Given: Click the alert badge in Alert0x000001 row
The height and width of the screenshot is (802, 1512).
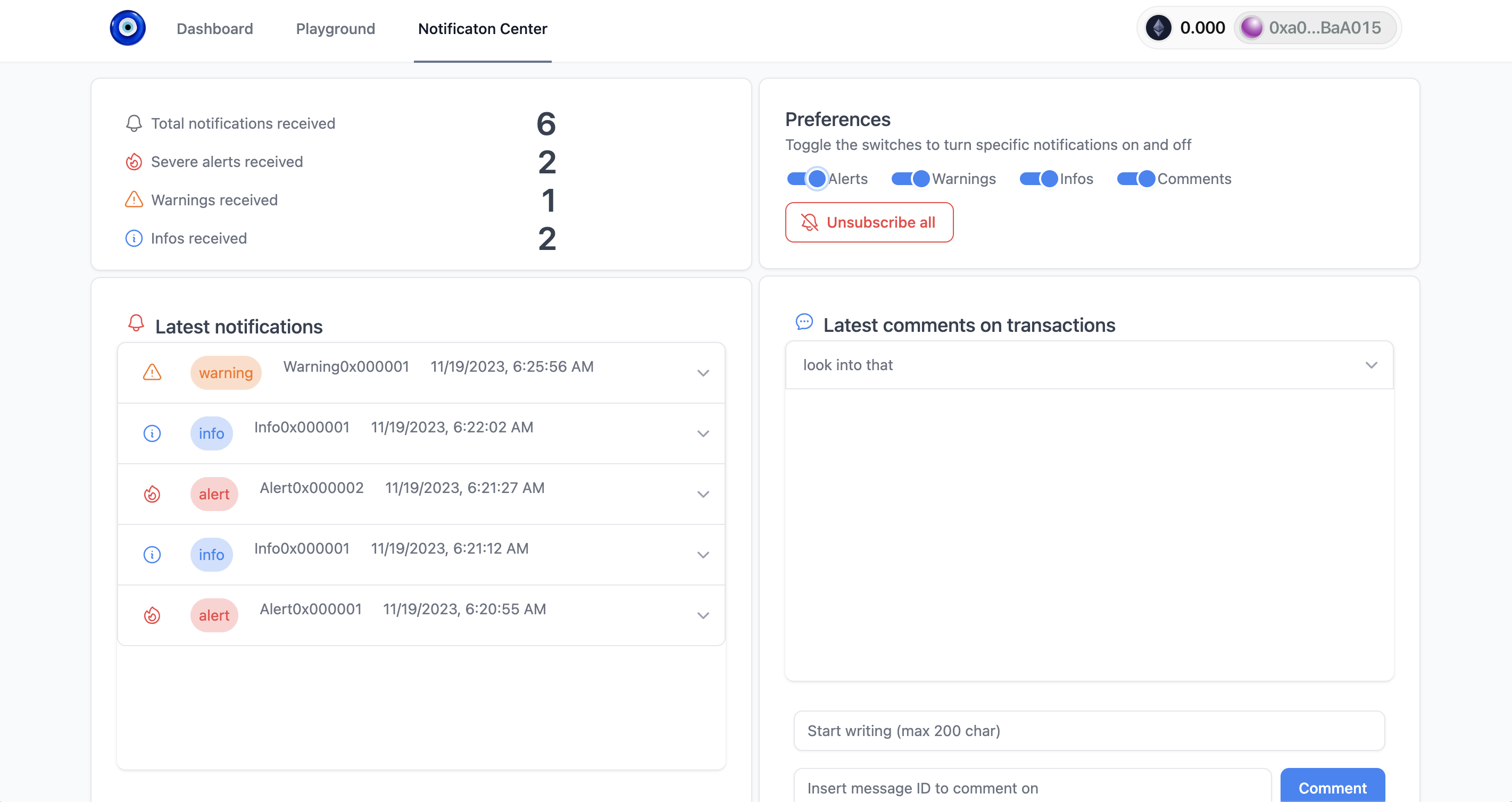Looking at the screenshot, I should coord(214,615).
